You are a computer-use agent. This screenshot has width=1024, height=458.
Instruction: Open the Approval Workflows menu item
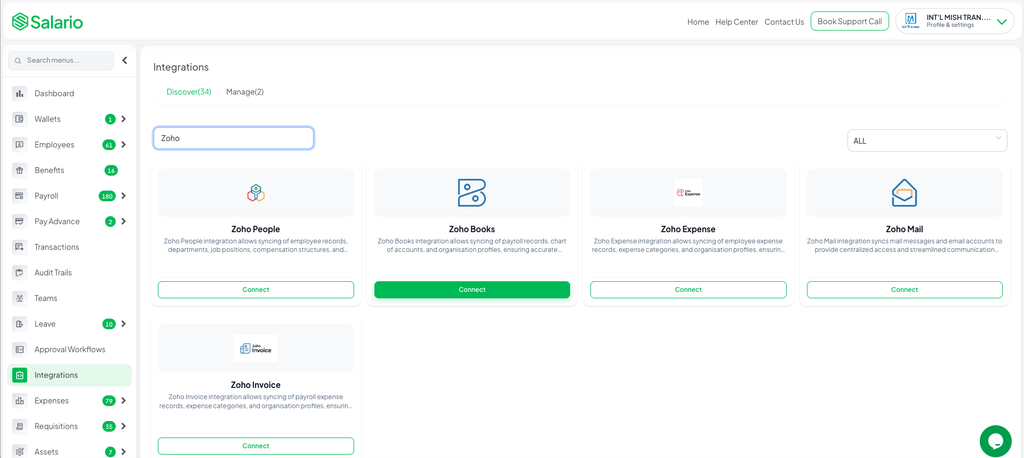point(69,350)
